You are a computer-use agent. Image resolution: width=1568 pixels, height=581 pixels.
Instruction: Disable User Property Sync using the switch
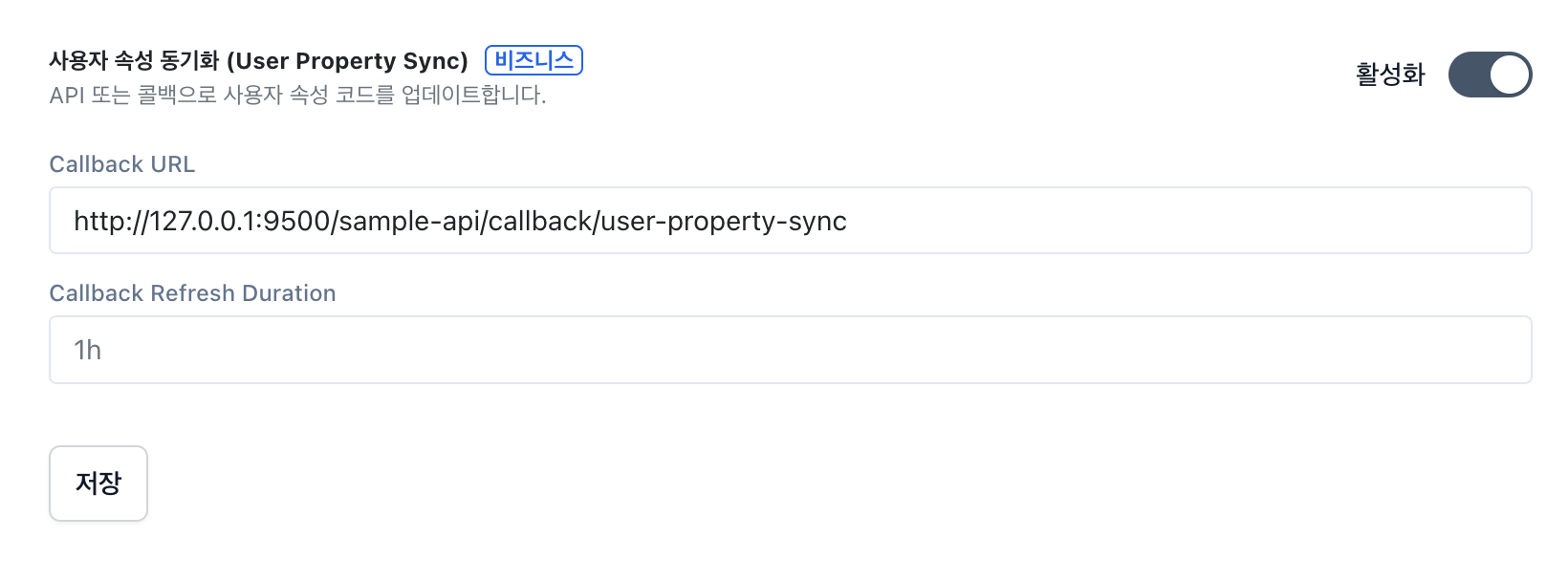point(1490,75)
